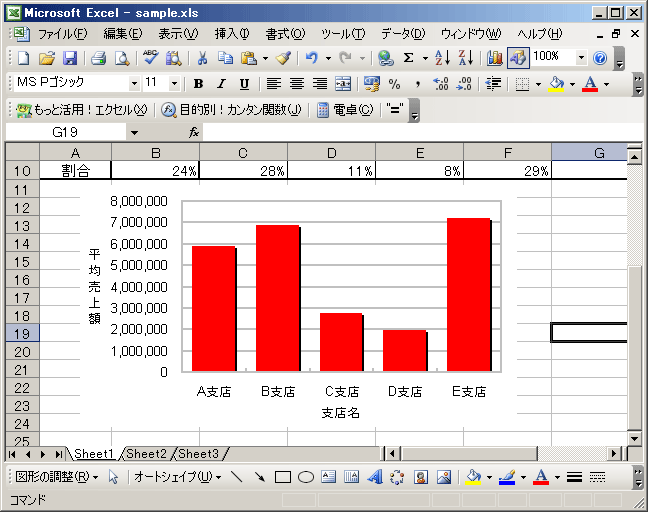
Task: Open the zoom percentage dropdown
Action: 581,58
